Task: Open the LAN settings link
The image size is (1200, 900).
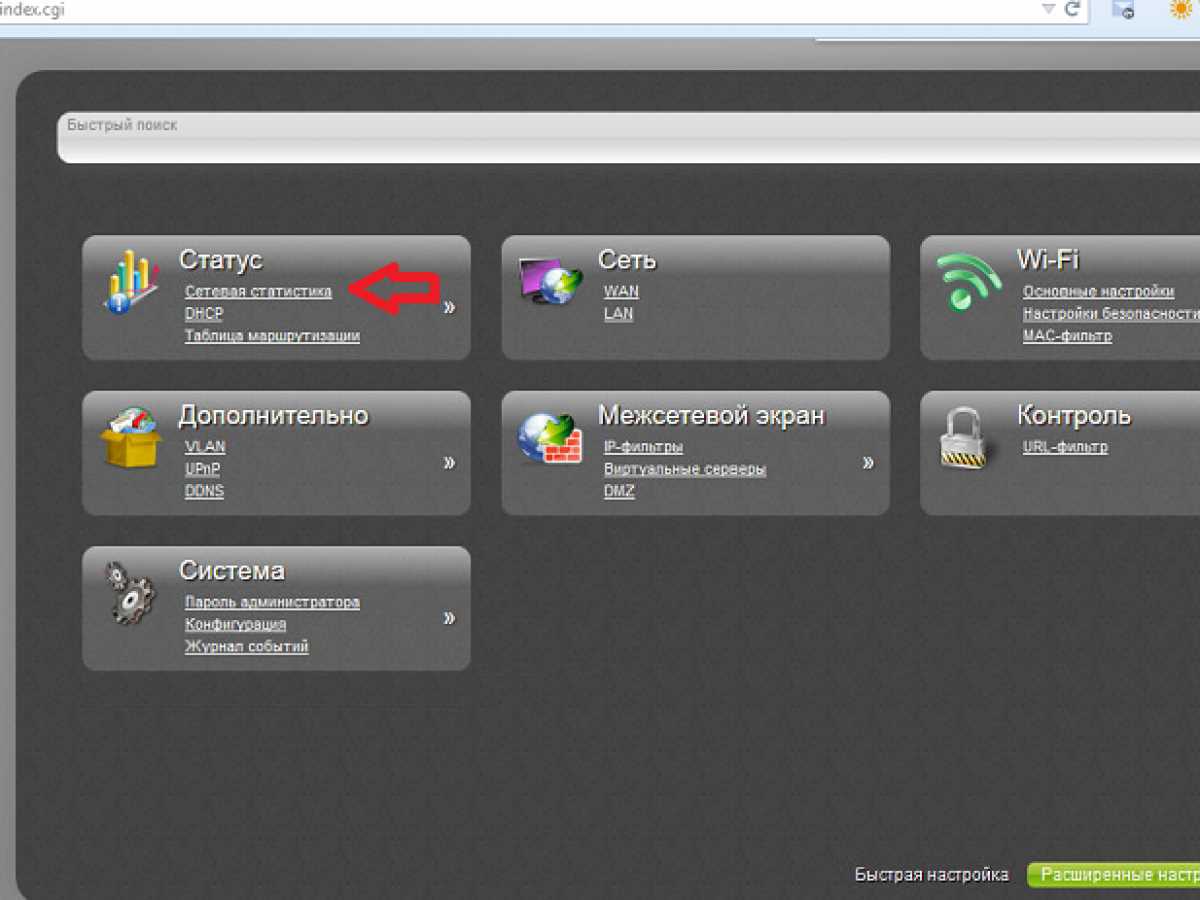Action: (x=618, y=314)
